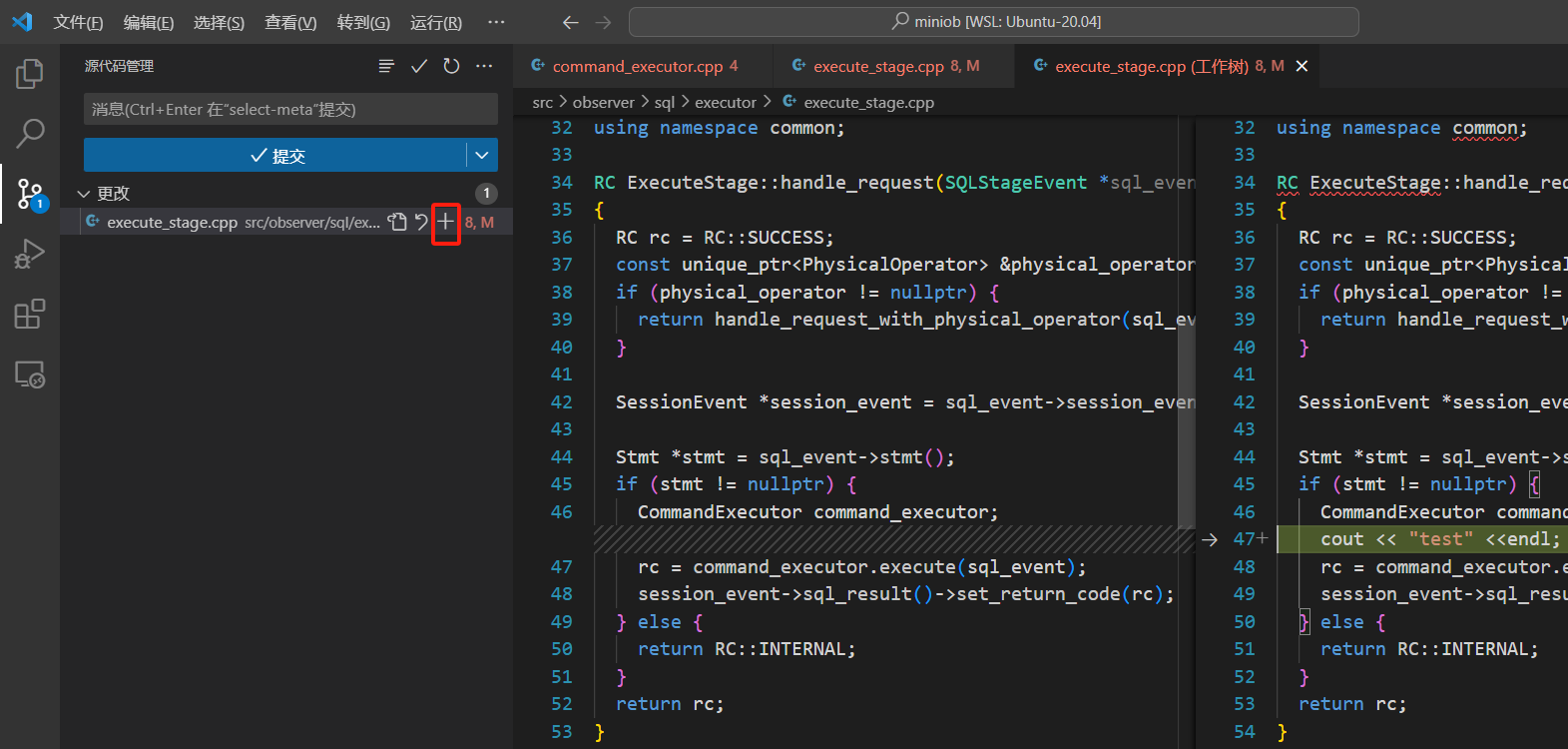
Task: Click the view as tree/list icon in source control header
Action: [386, 66]
